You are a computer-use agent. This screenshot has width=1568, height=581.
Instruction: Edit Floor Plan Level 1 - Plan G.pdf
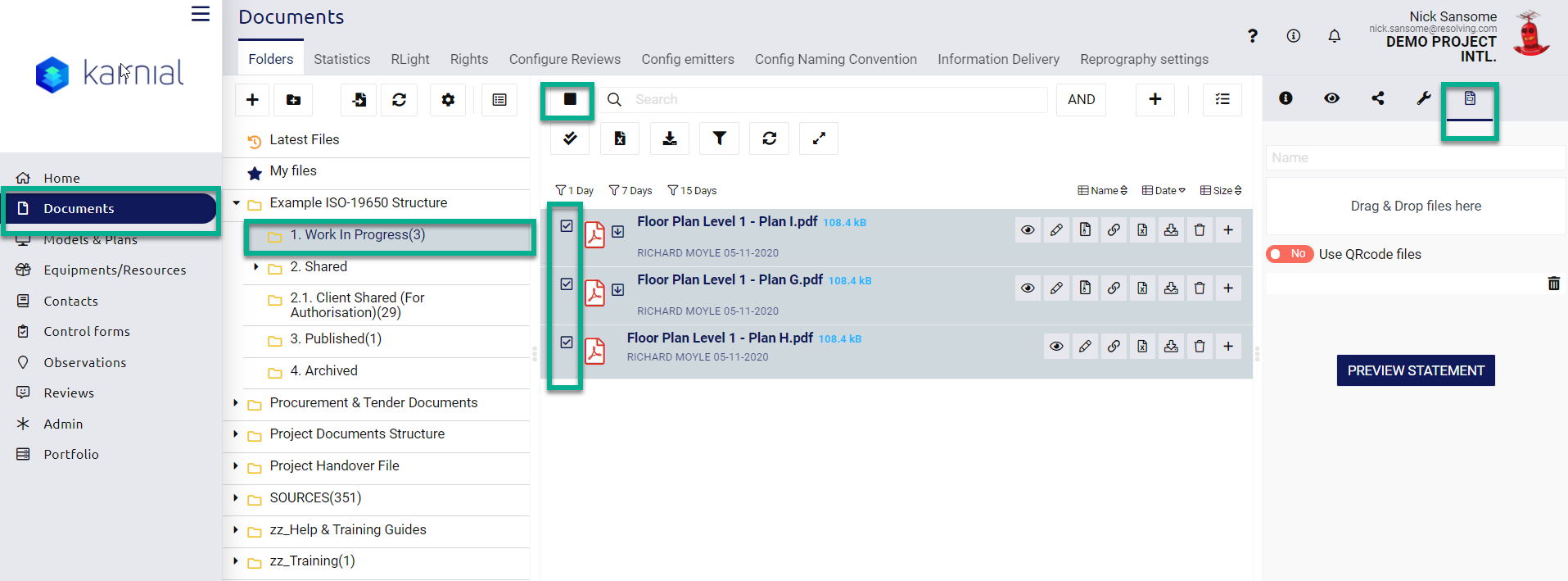point(1056,288)
